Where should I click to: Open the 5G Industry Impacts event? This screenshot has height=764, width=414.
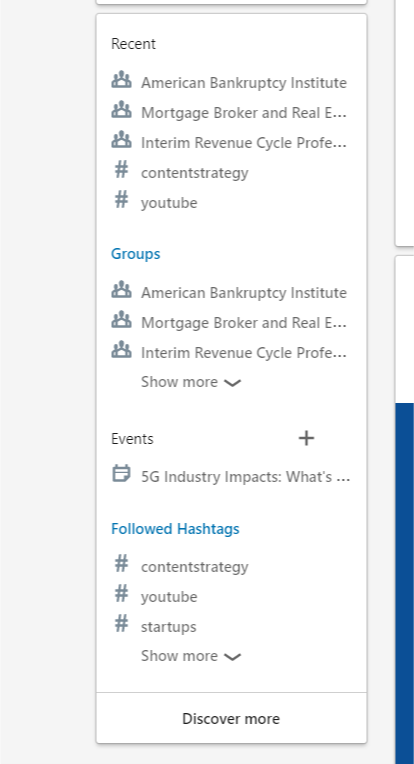coord(245,477)
